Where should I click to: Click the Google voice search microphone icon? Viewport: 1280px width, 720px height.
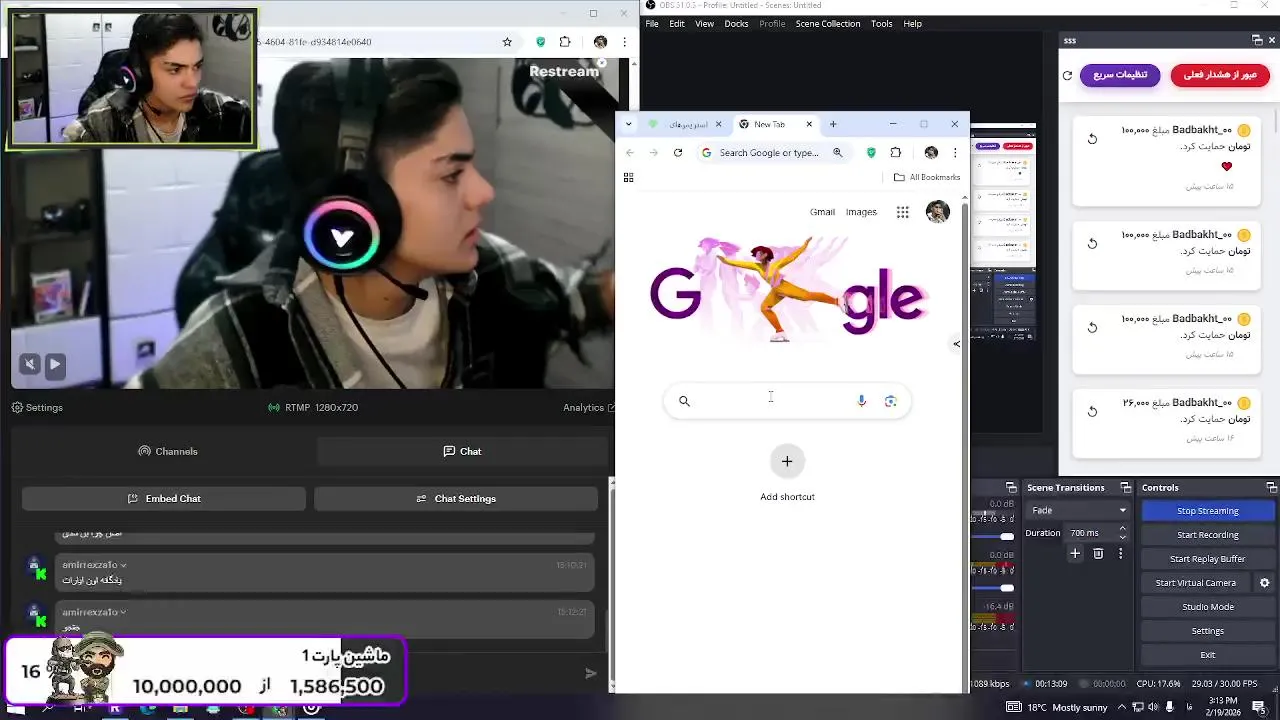coord(861,401)
